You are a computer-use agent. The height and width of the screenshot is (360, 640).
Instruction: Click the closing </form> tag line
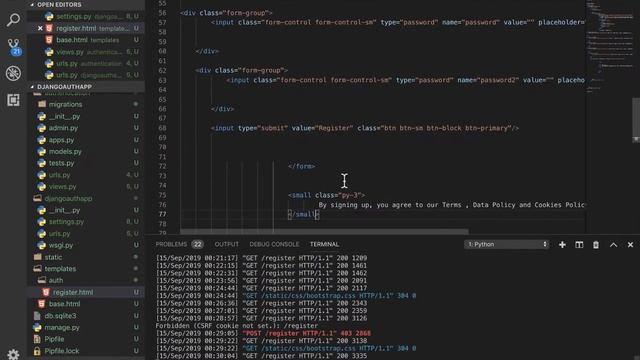click(301, 166)
